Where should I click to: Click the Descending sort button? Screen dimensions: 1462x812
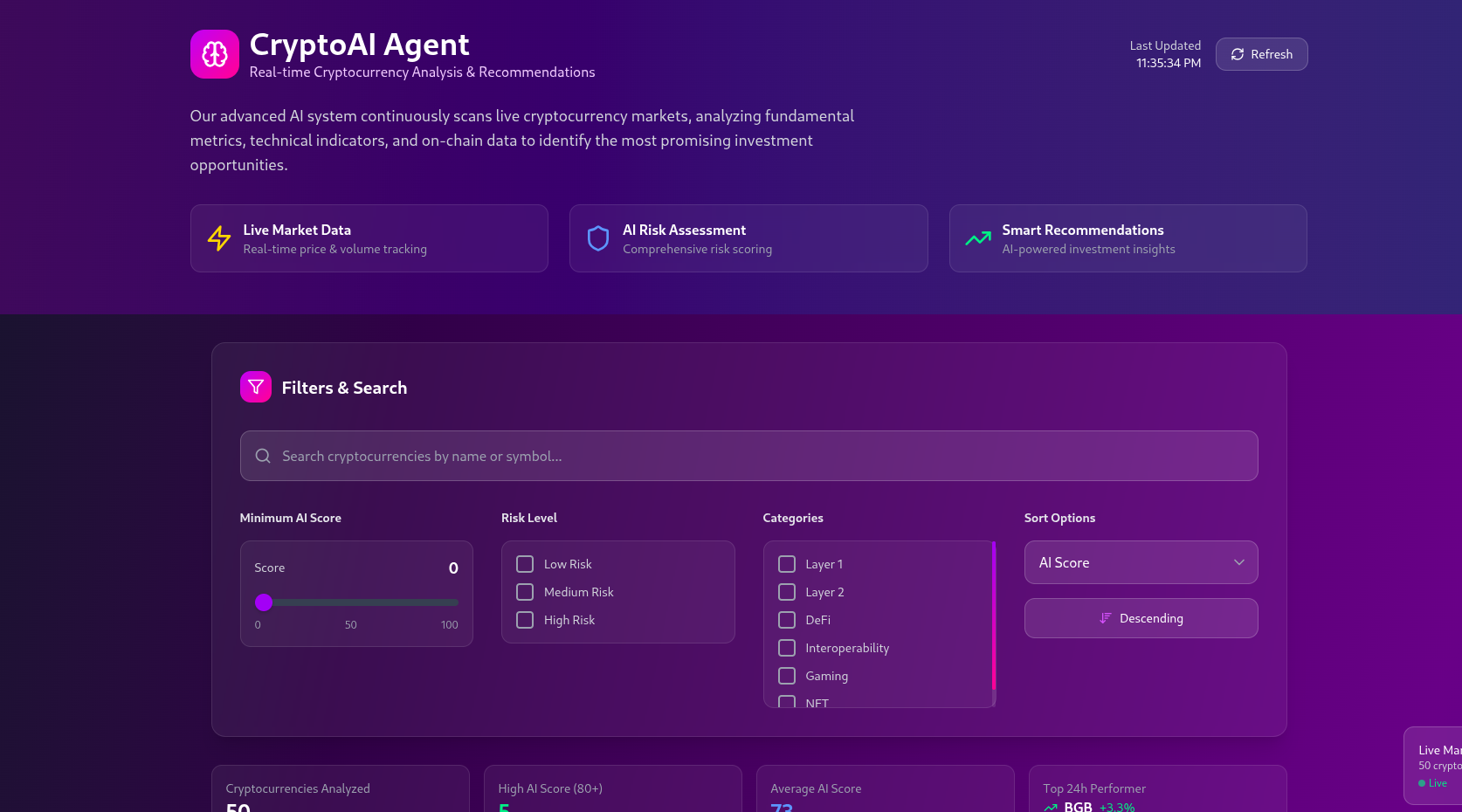(x=1141, y=618)
